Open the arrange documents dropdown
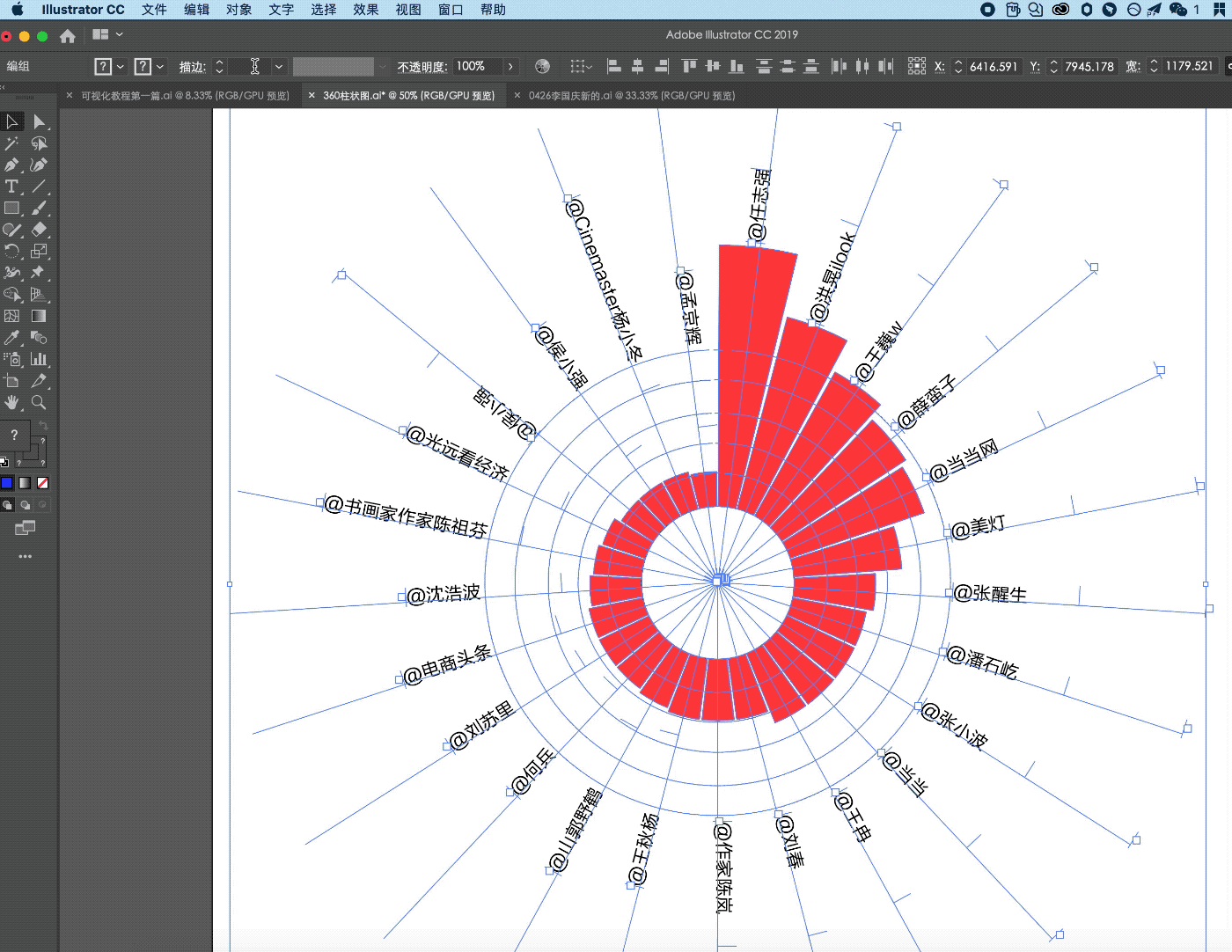1232x952 pixels. (107, 34)
